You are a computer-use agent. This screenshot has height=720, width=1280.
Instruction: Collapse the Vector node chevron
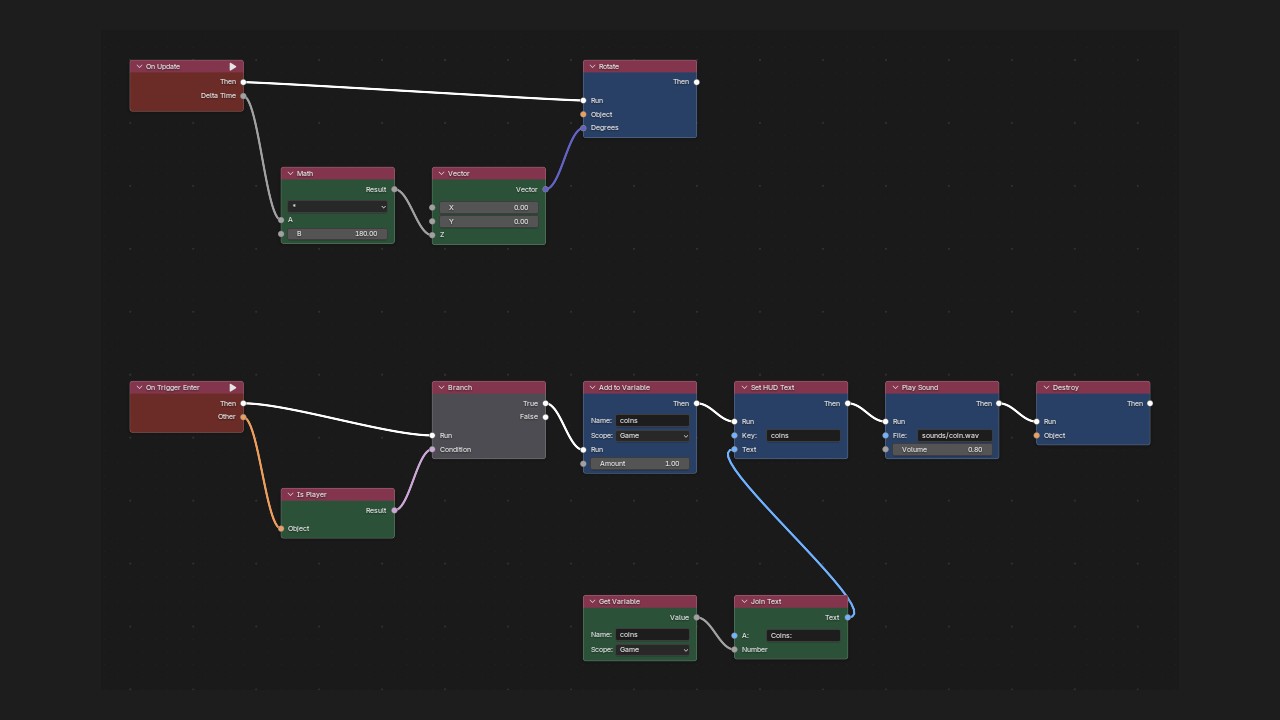(x=441, y=174)
